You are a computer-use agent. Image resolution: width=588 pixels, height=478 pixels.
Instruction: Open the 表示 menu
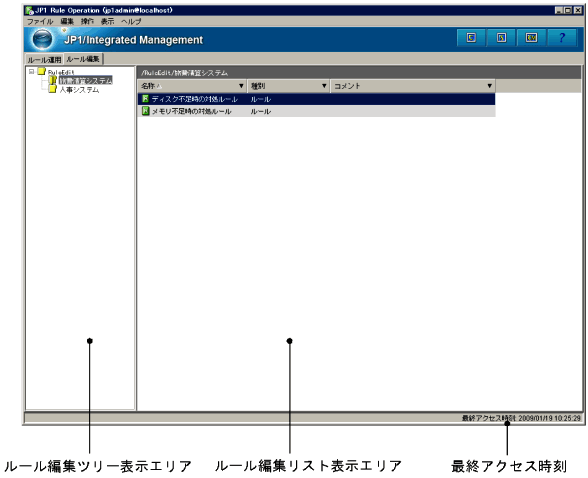(x=107, y=21)
